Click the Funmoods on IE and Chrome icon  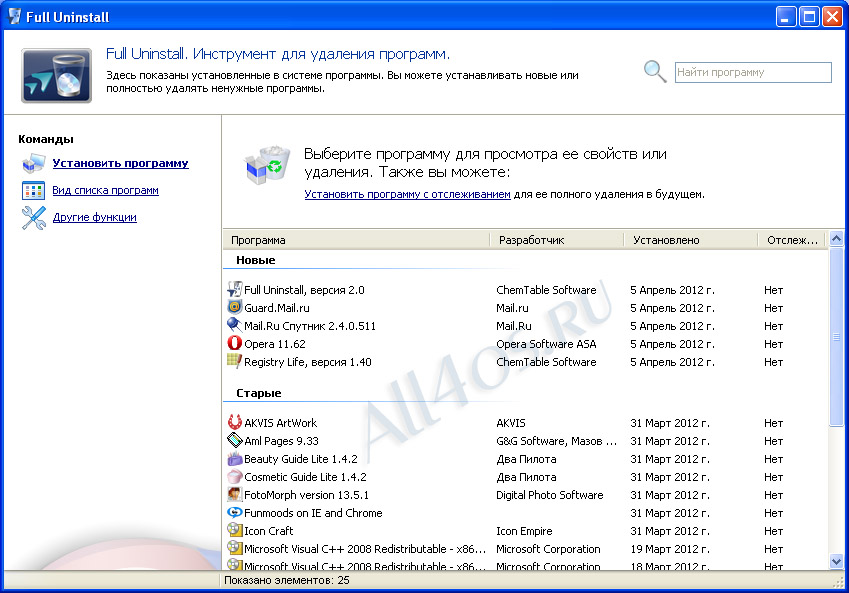click(234, 512)
